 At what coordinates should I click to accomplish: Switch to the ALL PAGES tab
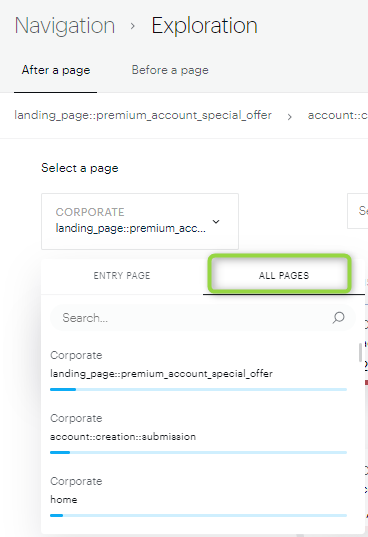[284, 275]
